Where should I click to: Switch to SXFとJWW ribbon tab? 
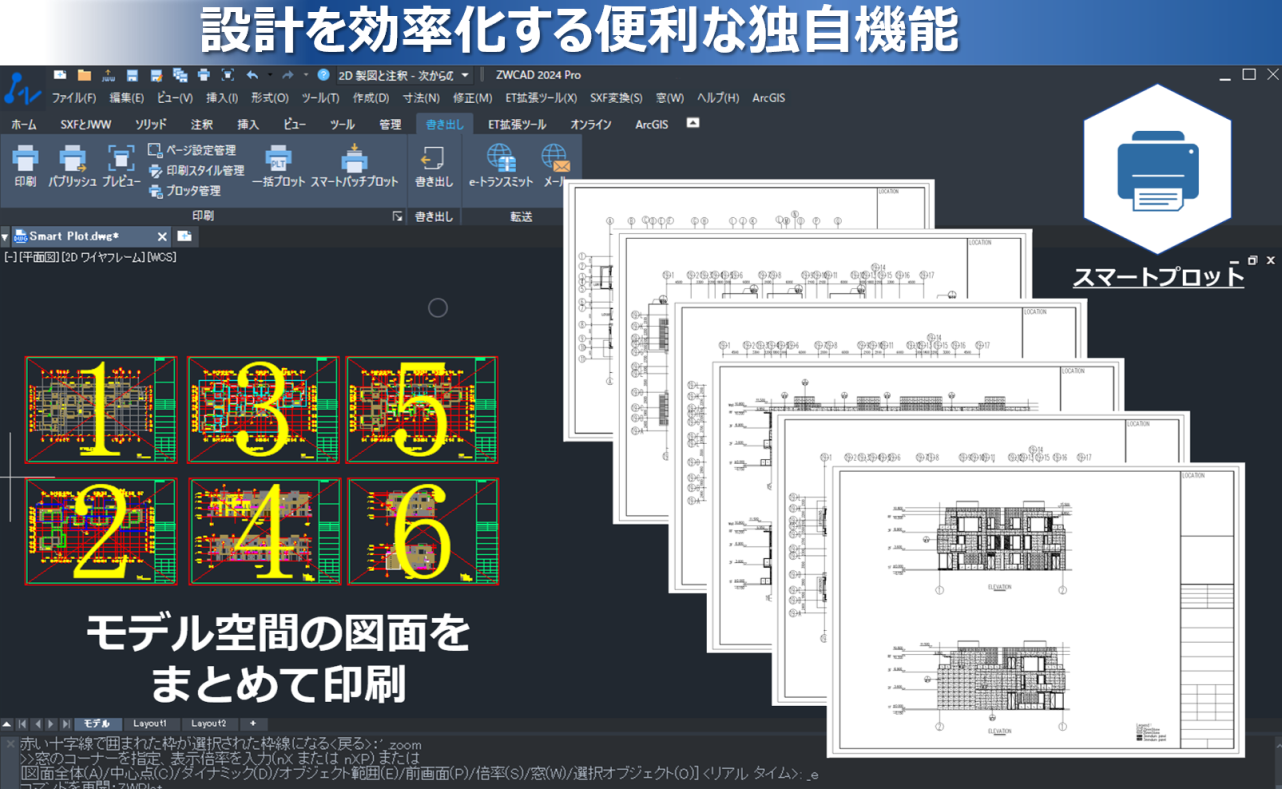coord(86,124)
